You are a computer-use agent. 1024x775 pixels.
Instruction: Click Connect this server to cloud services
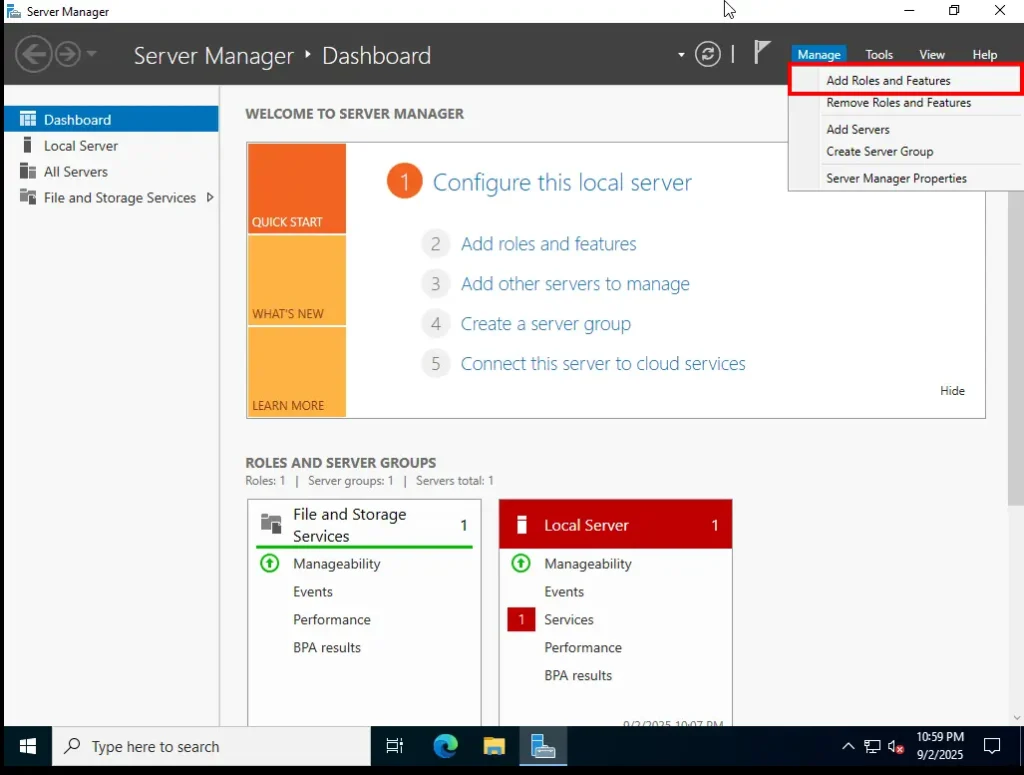(603, 364)
